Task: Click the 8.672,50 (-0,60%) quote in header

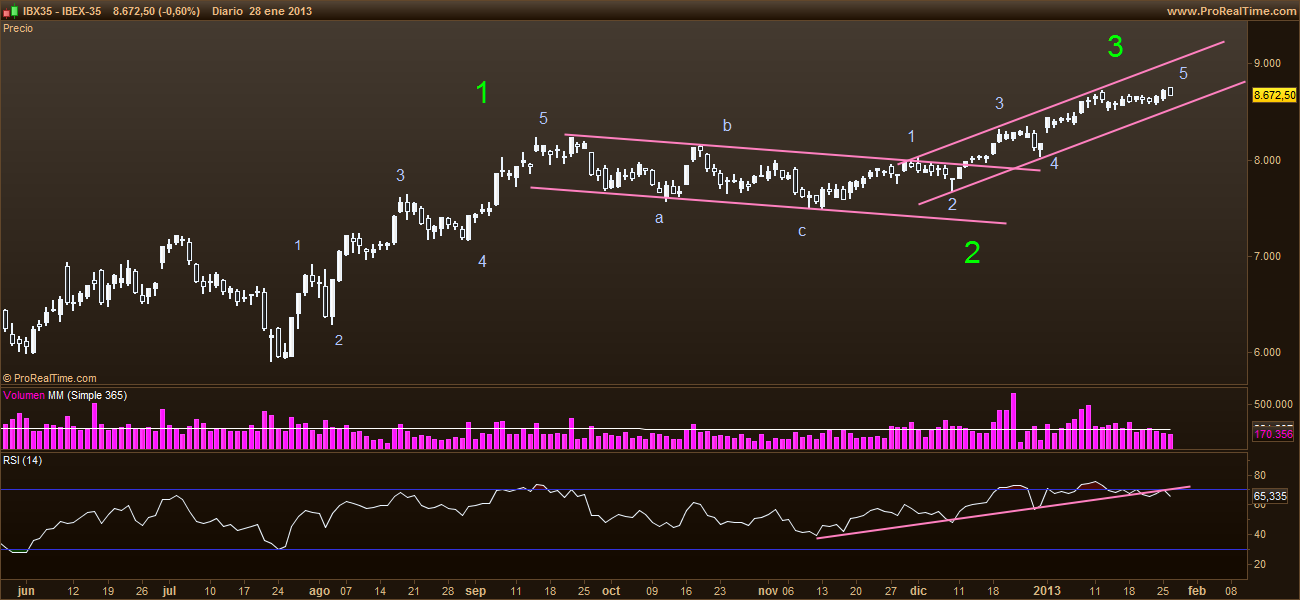Action: point(156,11)
